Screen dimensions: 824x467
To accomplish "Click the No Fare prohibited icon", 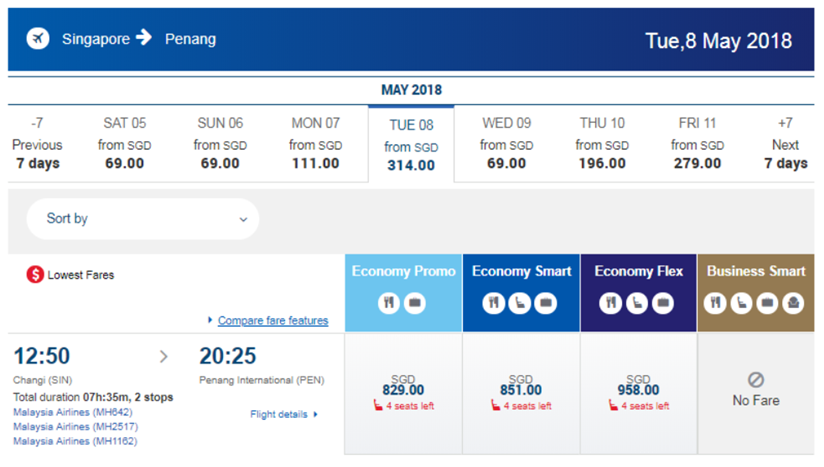I will 756,379.
